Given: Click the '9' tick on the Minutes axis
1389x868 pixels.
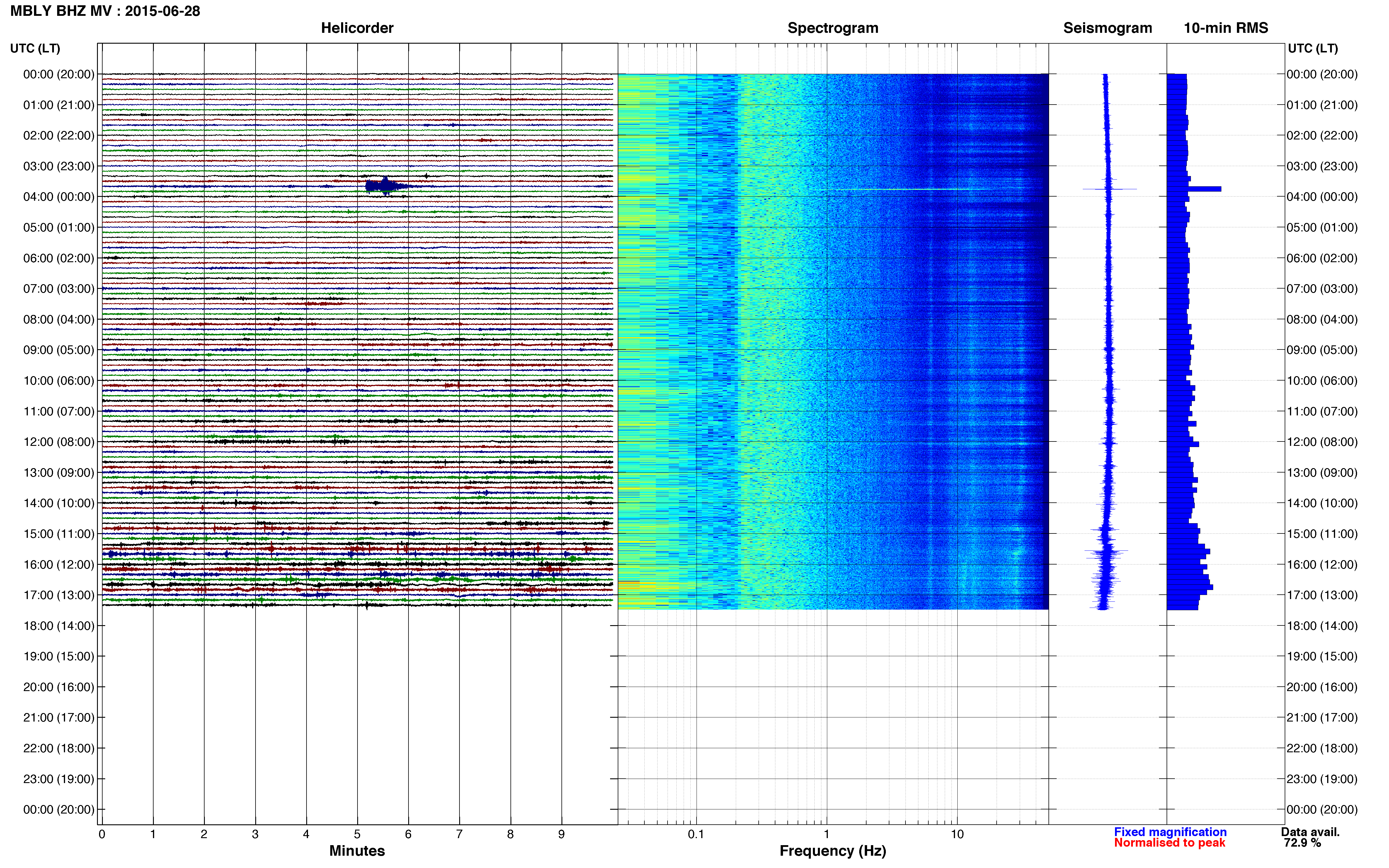Looking at the screenshot, I should (x=561, y=834).
